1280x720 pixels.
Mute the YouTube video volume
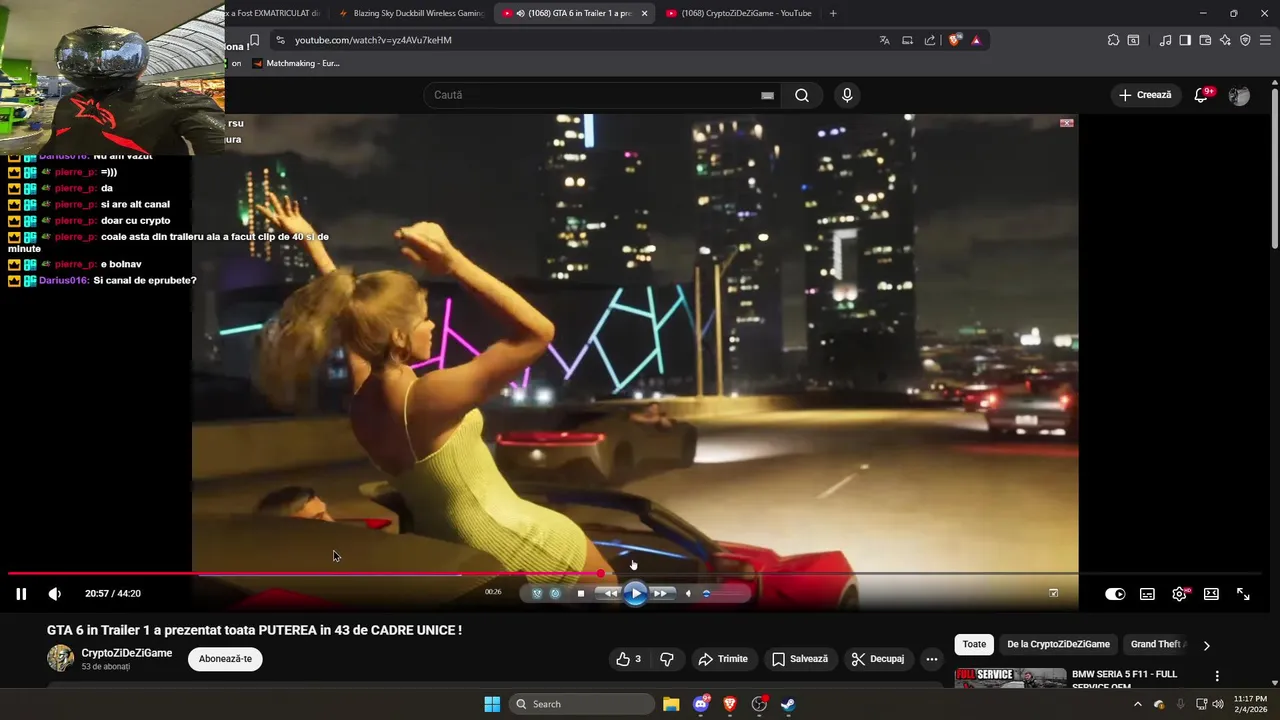click(55, 594)
